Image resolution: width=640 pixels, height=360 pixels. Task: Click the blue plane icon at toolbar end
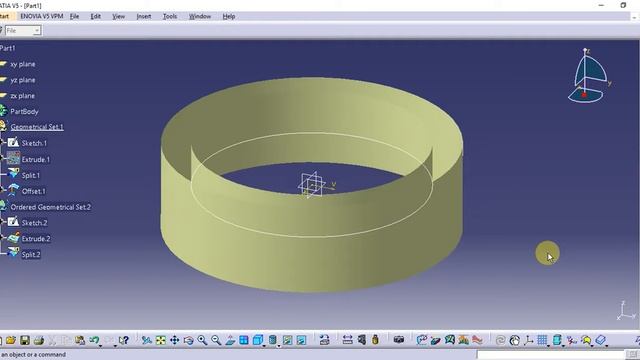600,340
